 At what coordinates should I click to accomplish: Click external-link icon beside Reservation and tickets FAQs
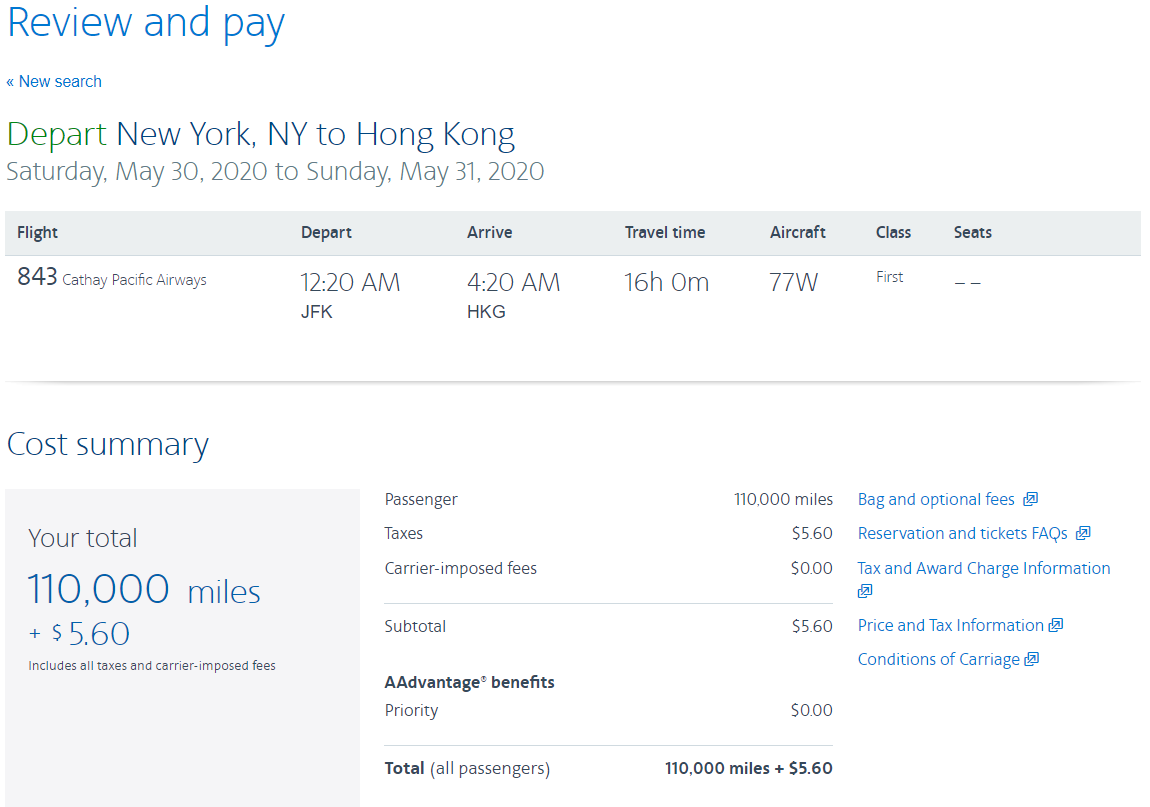[x=1083, y=533]
